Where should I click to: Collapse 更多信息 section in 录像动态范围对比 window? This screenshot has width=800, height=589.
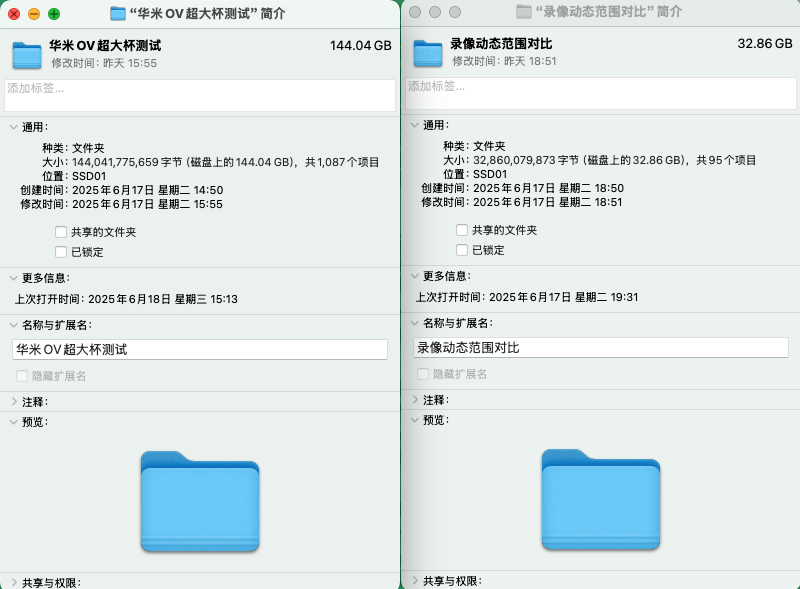415,276
